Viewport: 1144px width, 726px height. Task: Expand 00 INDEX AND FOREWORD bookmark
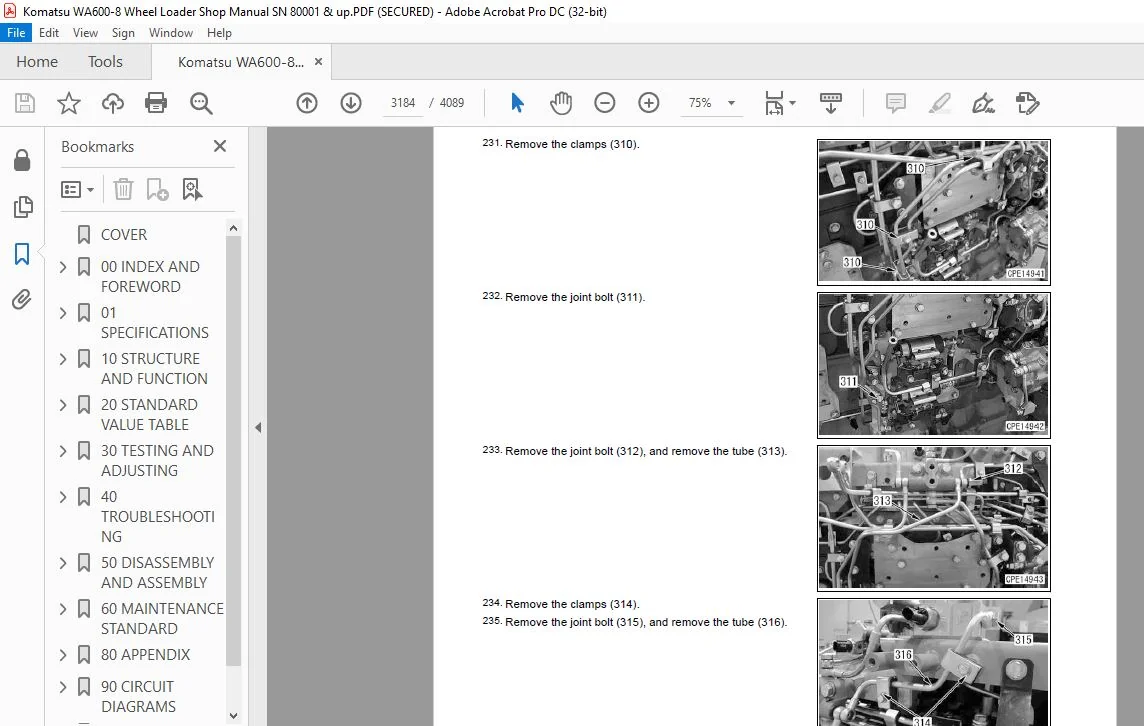tap(63, 267)
